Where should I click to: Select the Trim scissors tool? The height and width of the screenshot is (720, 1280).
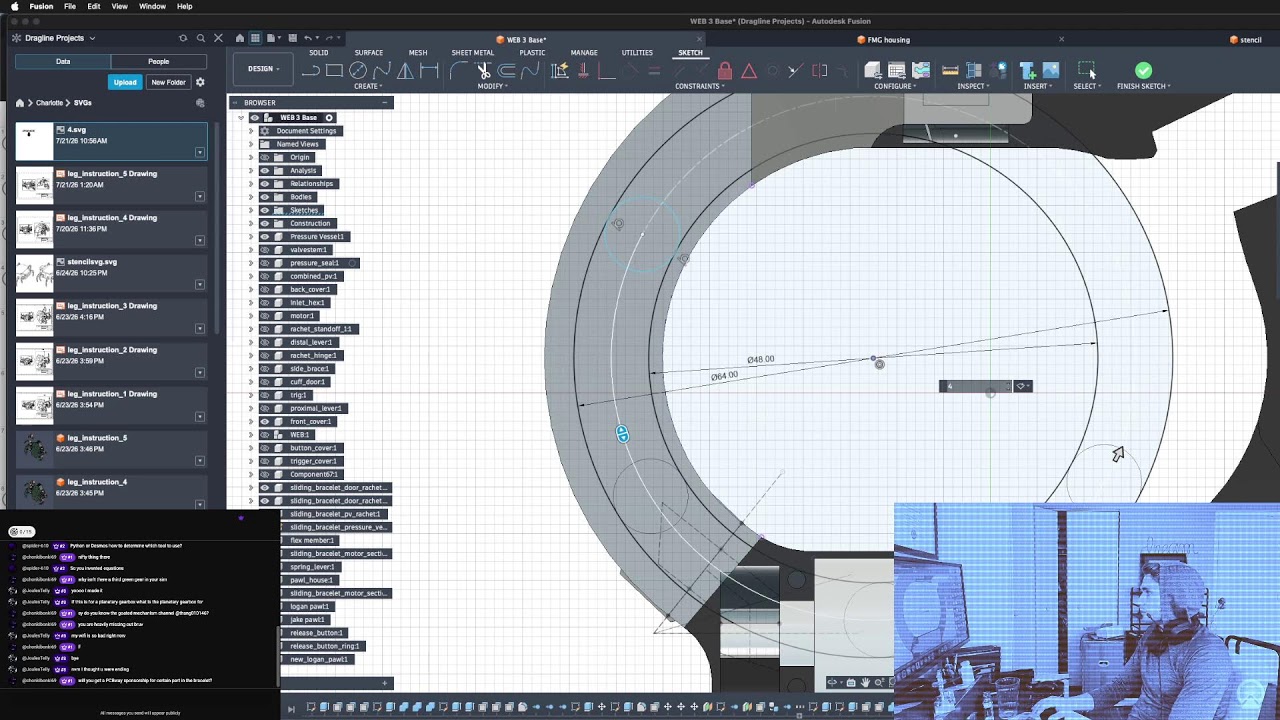point(484,70)
